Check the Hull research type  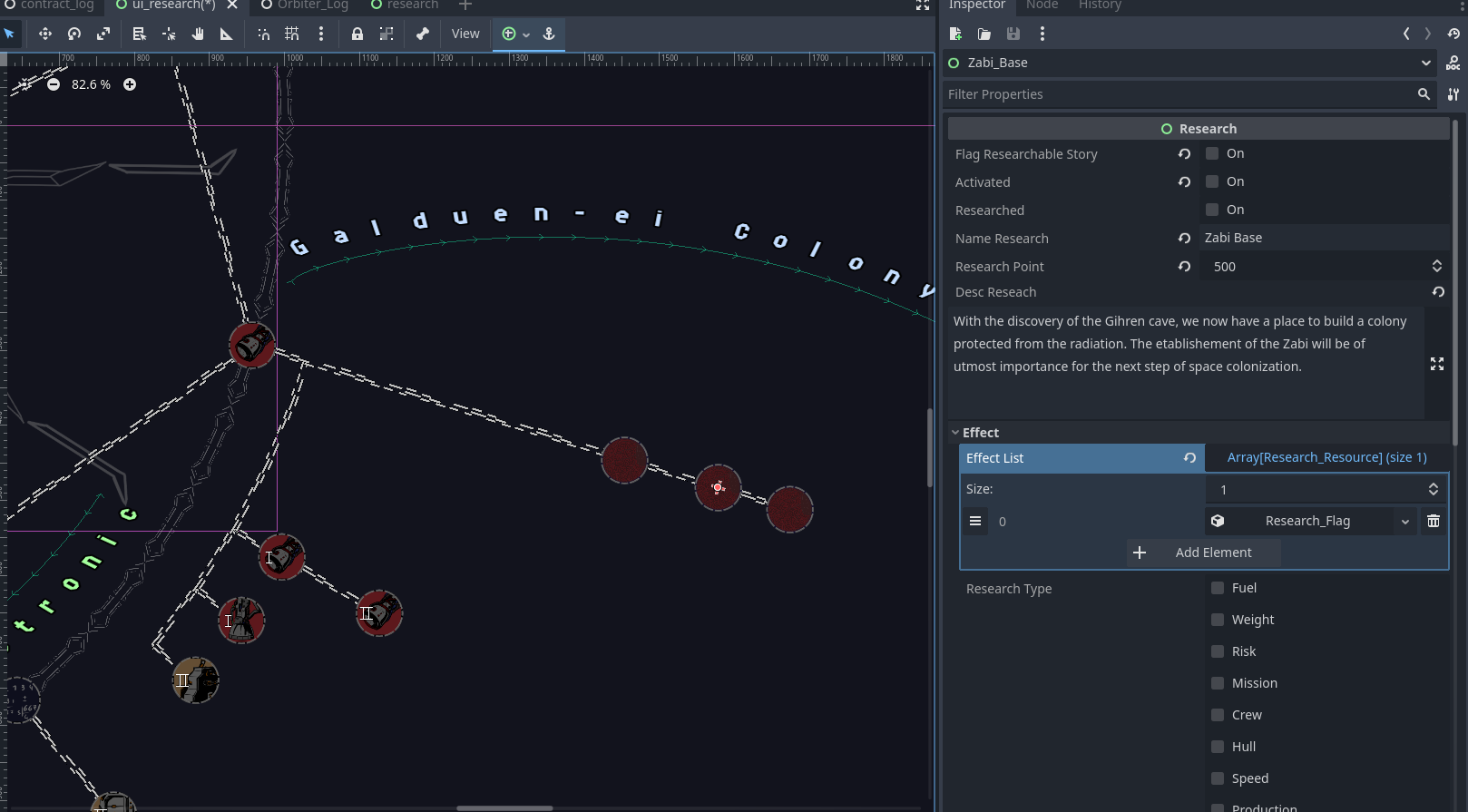pyautogui.click(x=1218, y=747)
